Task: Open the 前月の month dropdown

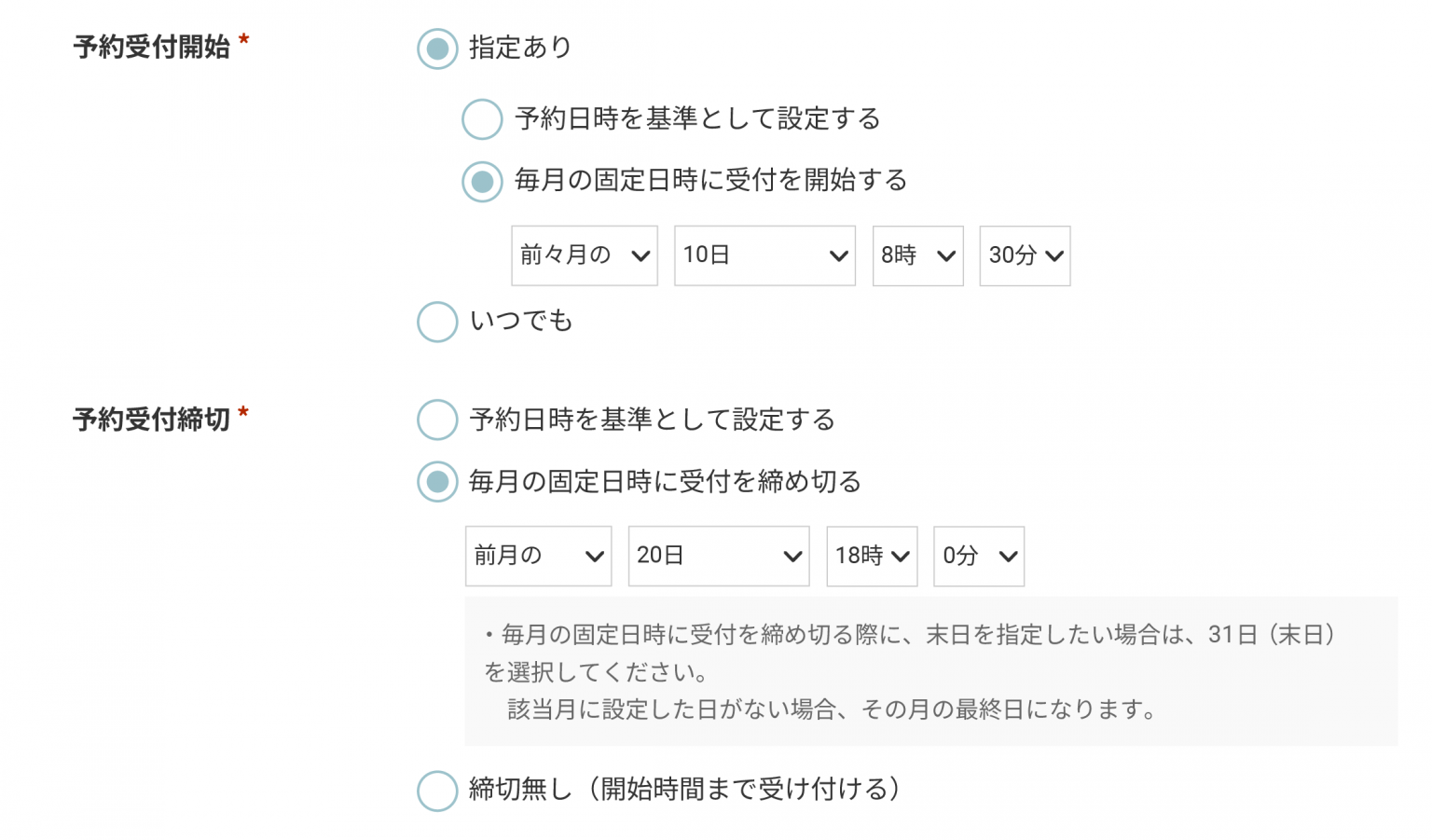Action: pyautogui.click(x=538, y=557)
